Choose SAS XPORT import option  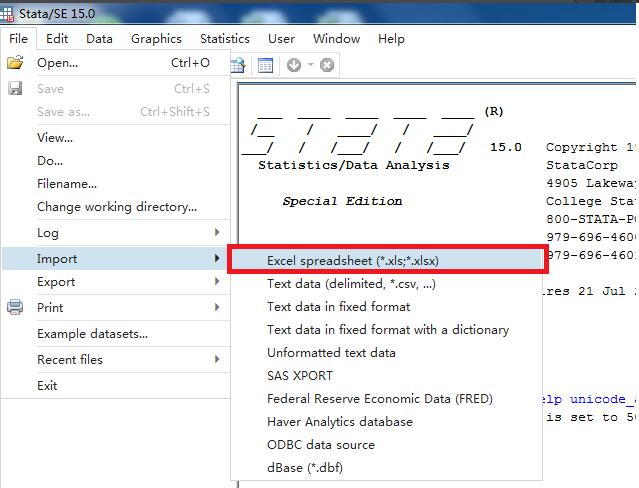click(386, 375)
